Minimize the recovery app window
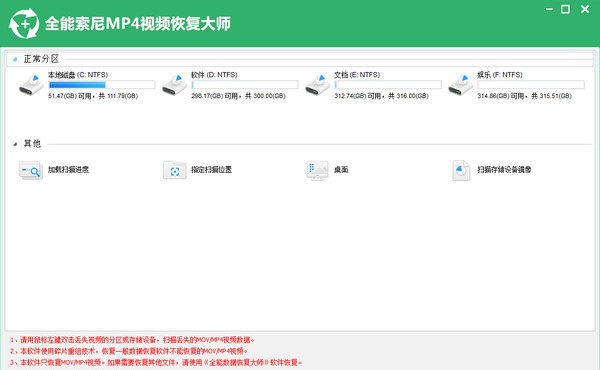Image resolution: width=600 pixels, height=370 pixels. pos(550,9)
